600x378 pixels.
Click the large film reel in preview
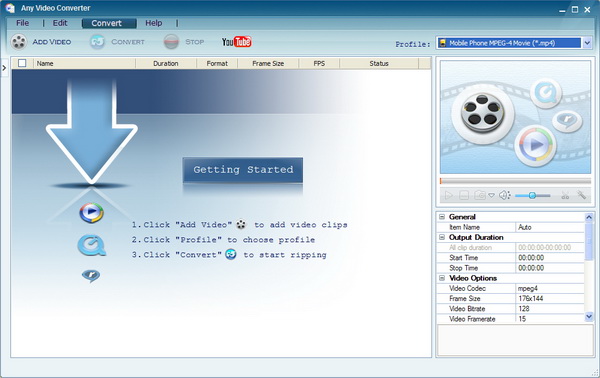point(483,114)
